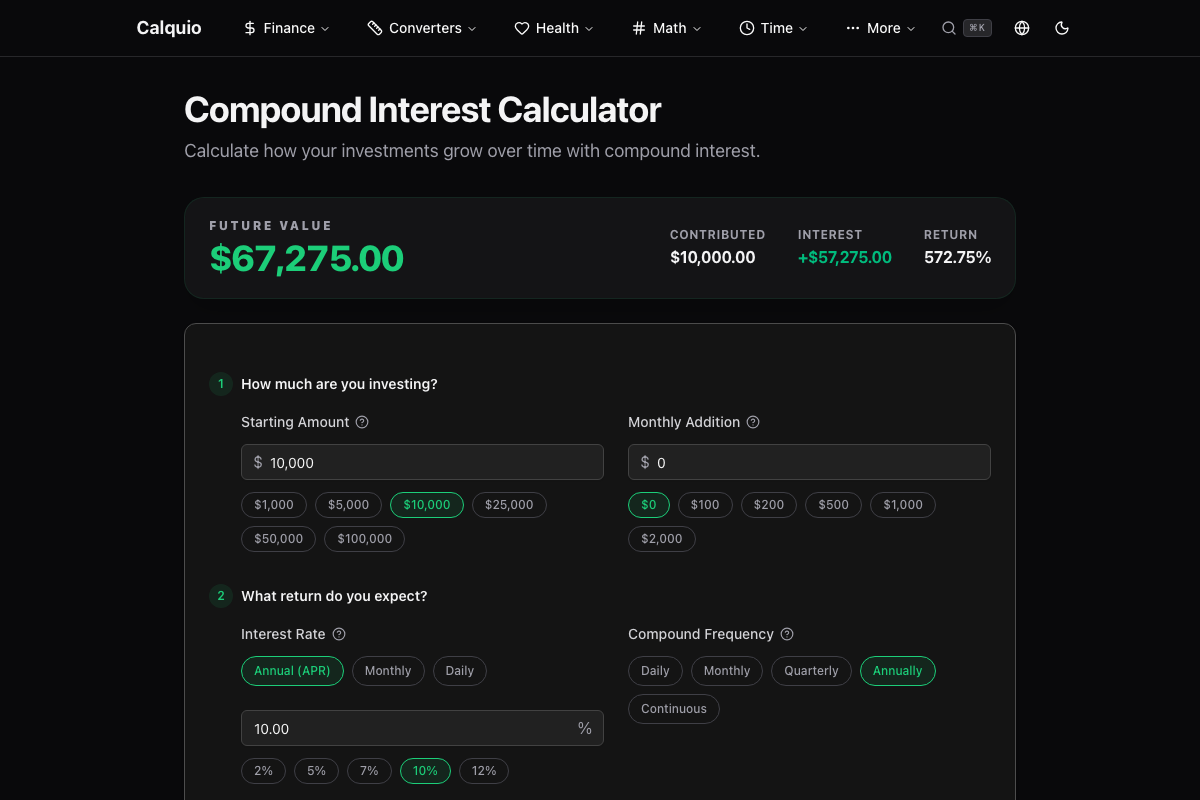Click the Starting Amount help icon
1200x800 pixels.
(362, 422)
